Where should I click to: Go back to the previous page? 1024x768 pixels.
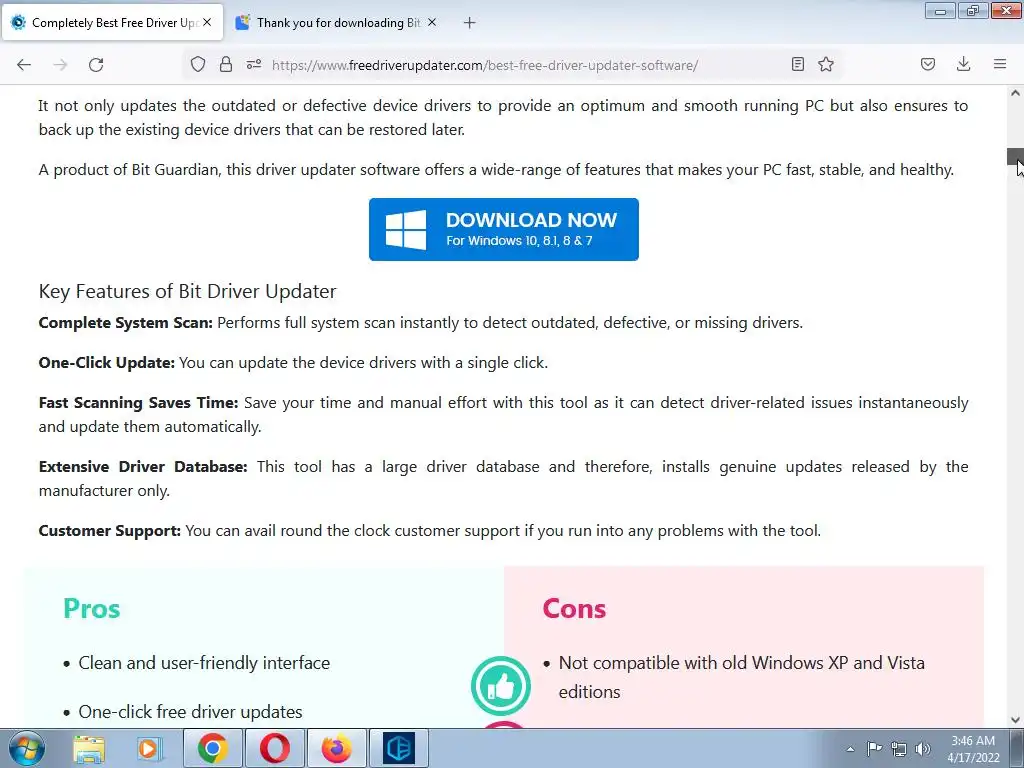(x=24, y=65)
